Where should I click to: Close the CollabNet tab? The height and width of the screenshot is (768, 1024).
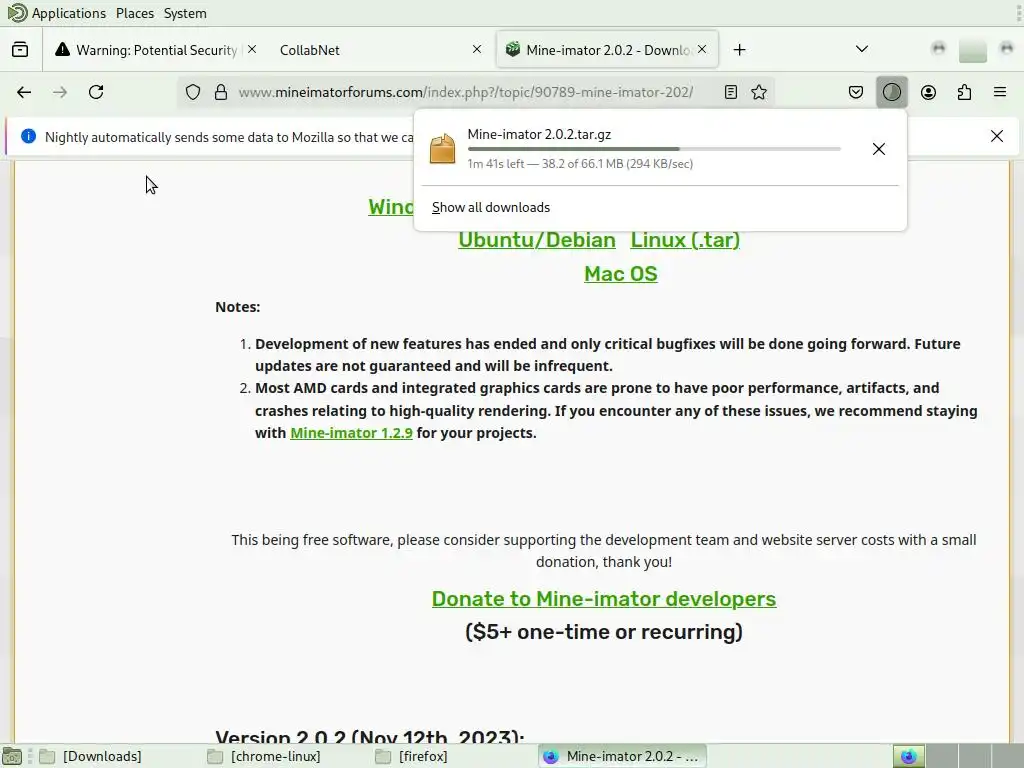pyautogui.click(x=477, y=49)
